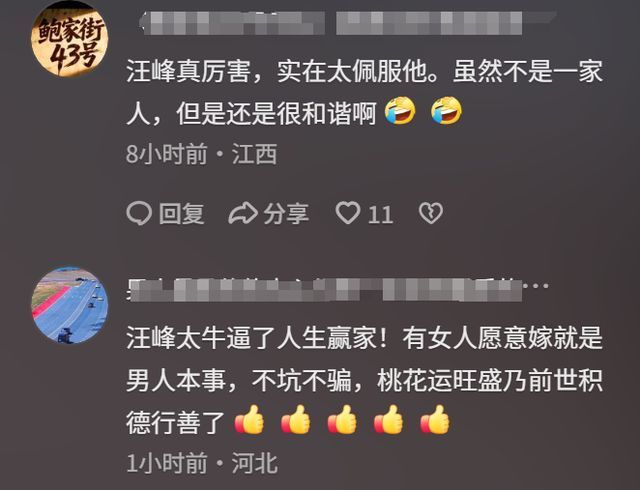The image size is (640, 490).
Task: Click the like count 11
Action: click(380, 214)
